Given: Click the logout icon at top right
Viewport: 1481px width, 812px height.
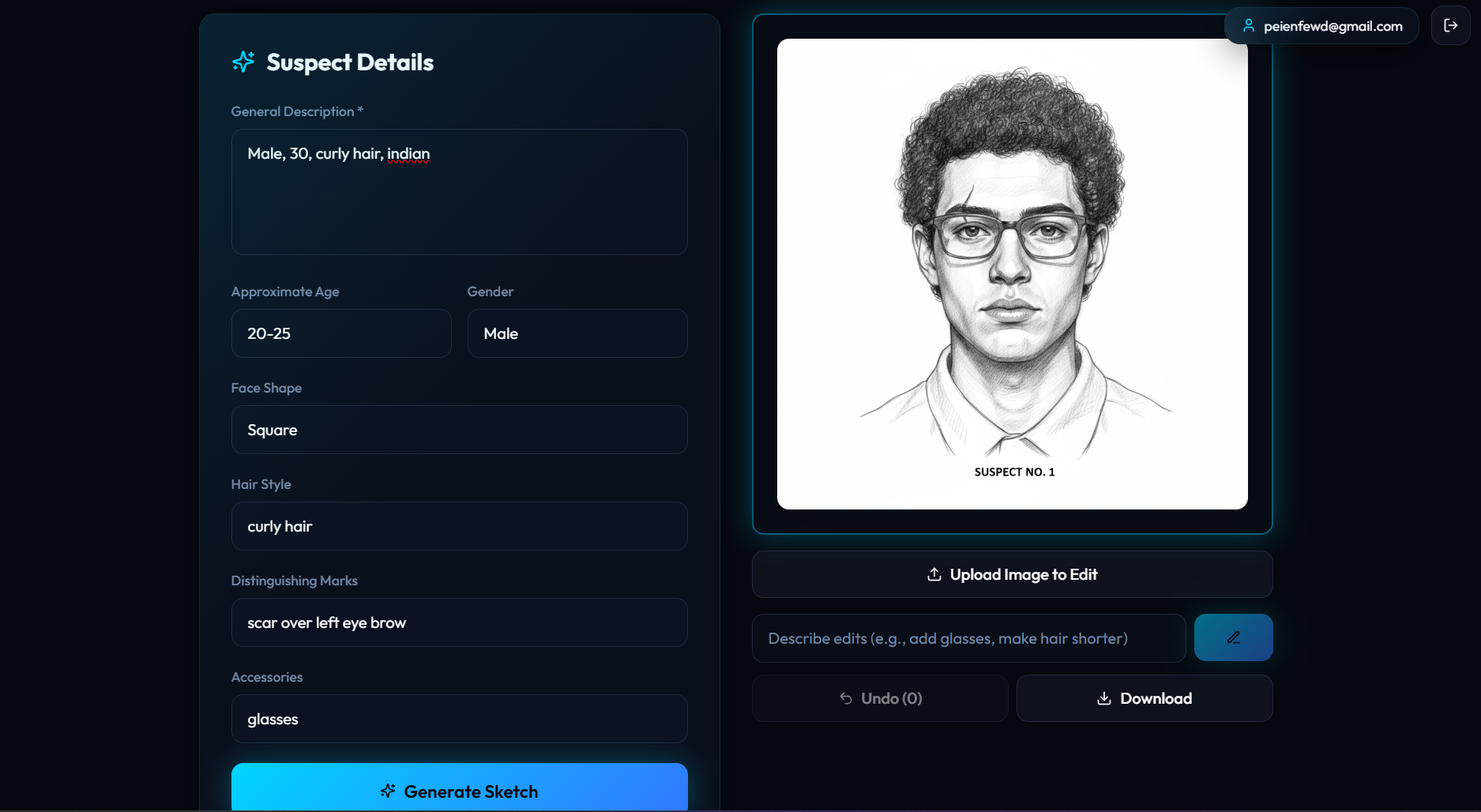Looking at the screenshot, I should [x=1450, y=25].
